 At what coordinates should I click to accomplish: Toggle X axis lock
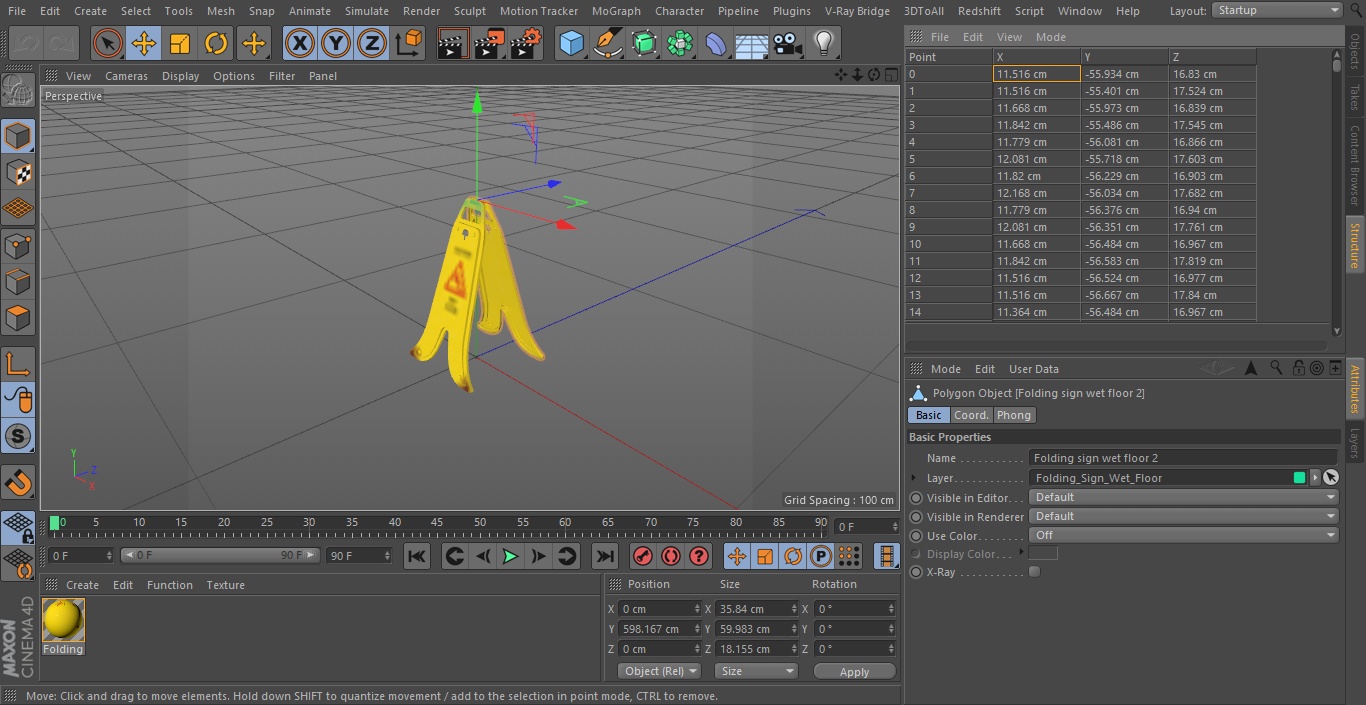[299, 43]
